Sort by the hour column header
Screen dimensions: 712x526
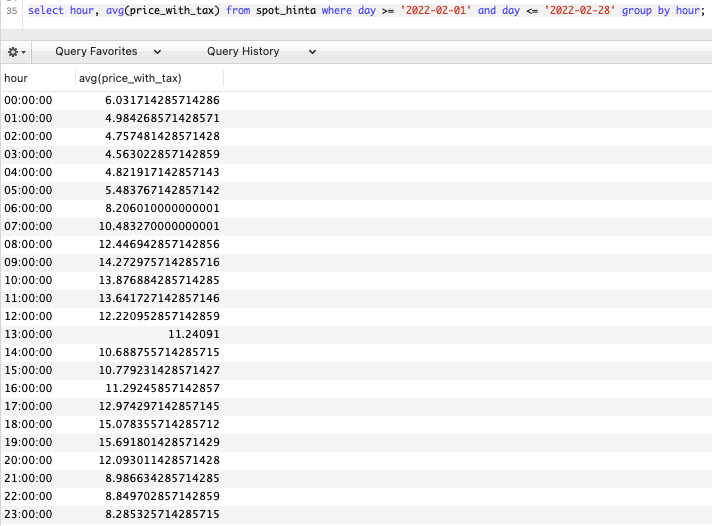point(16,78)
